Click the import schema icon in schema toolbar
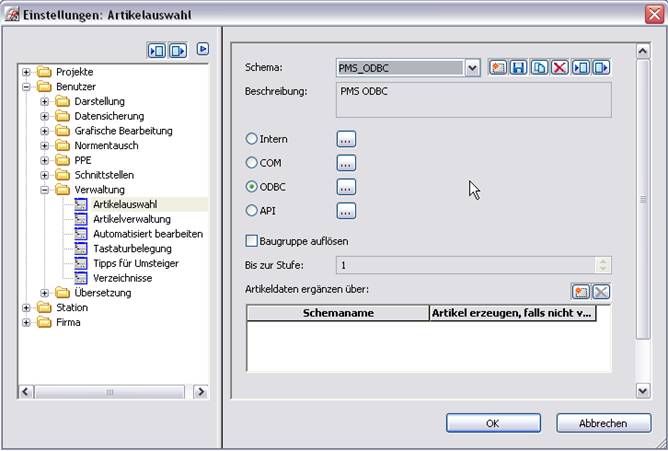668x451 pixels. [580, 68]
